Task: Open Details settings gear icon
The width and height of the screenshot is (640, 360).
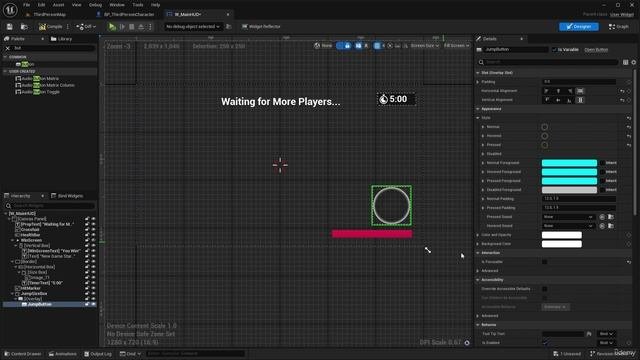Action: click(633, 62)
